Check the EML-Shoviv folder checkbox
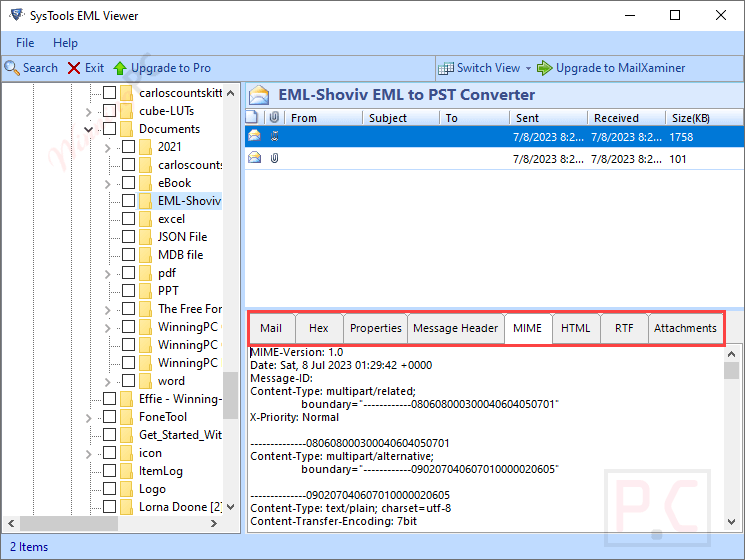The width and height of the screenshot is (745, 560). pyautogui.click(x=129, y=201)
